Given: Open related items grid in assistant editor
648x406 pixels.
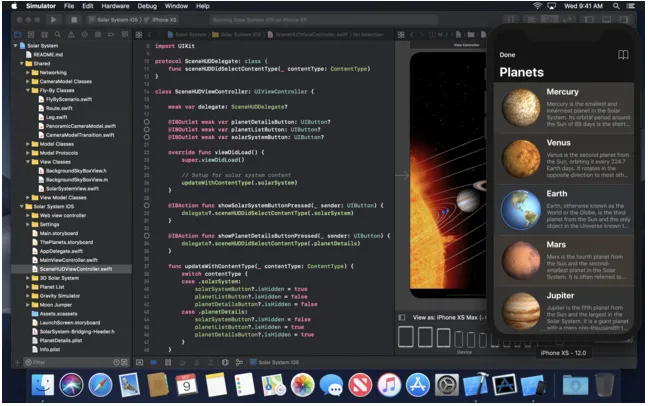Looking at the screenshot, I should click(x=401, y=35).
